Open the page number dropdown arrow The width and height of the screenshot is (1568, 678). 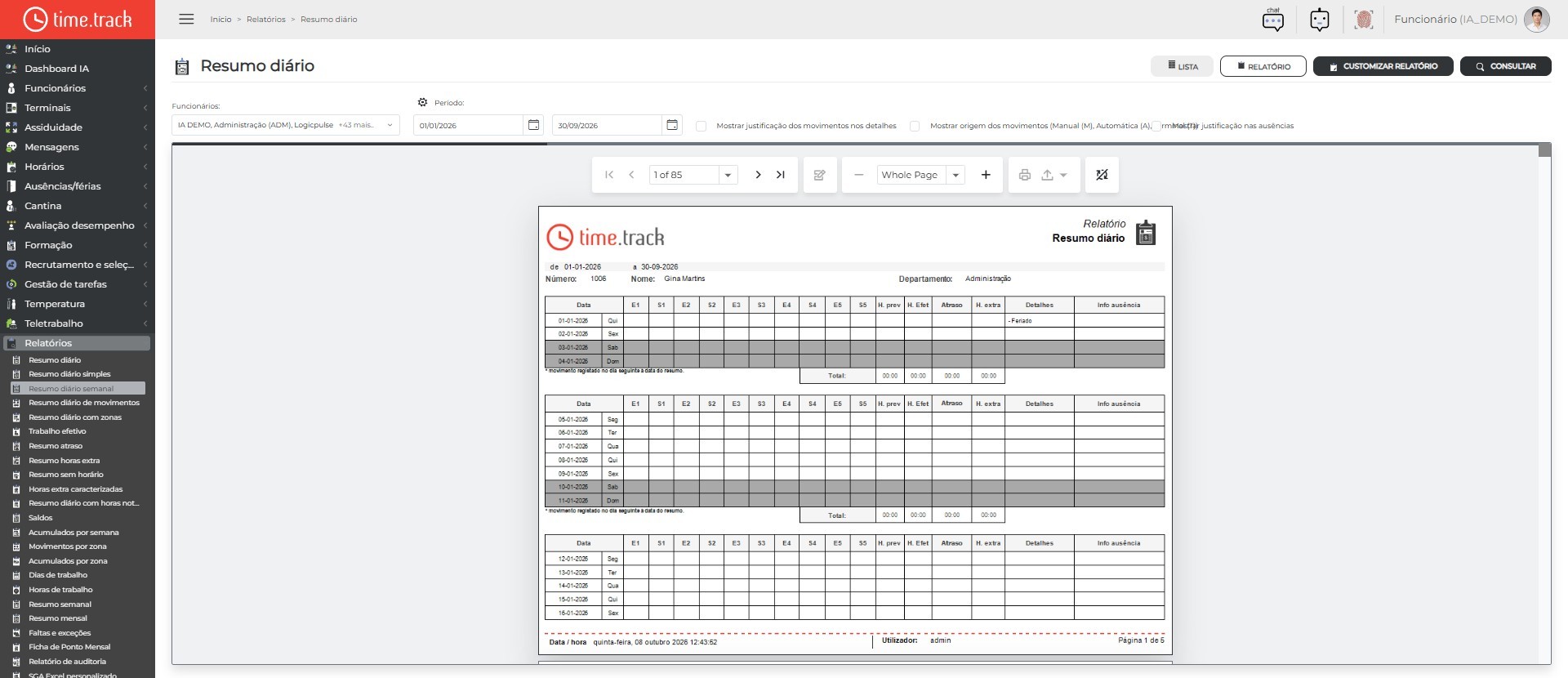(728, 175)
